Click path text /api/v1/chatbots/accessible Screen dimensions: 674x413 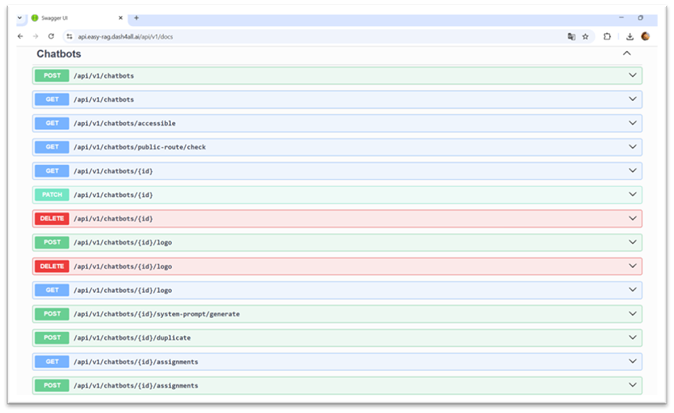click(x=125, y=123)
